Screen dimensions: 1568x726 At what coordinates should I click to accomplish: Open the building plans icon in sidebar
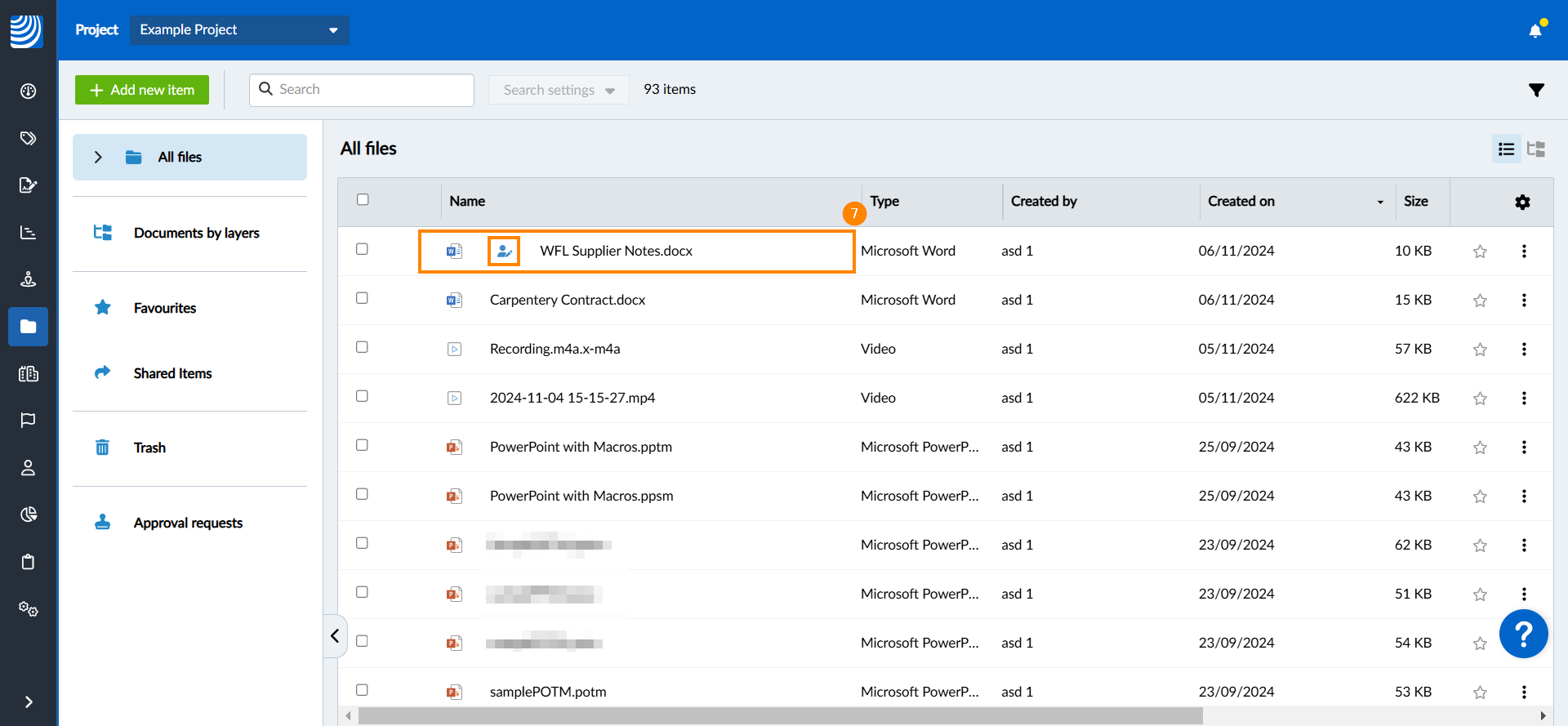point(28,374)
